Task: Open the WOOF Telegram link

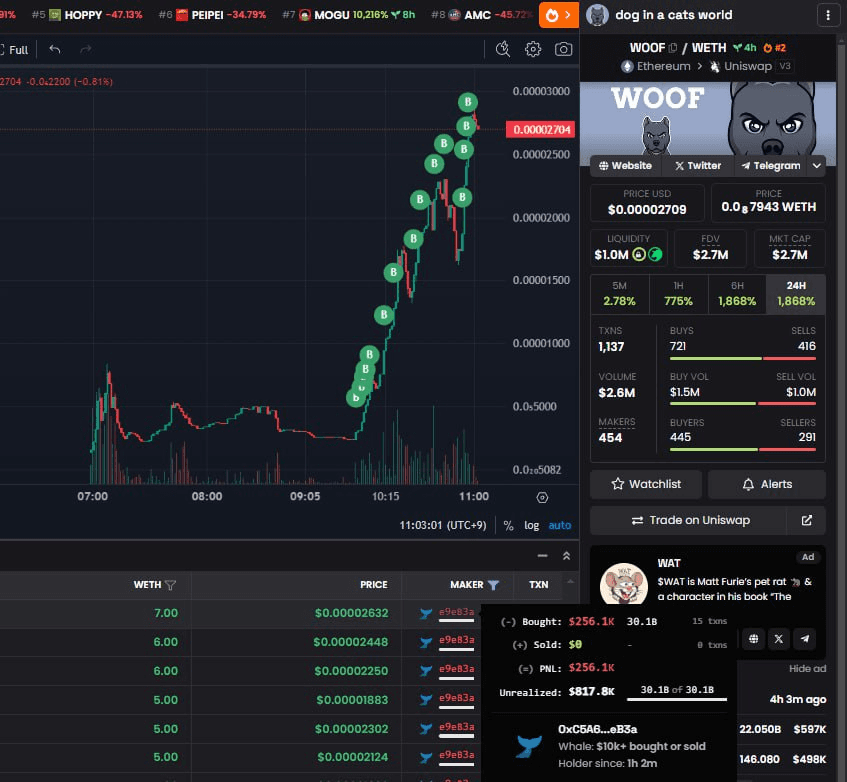Action: 771,166
